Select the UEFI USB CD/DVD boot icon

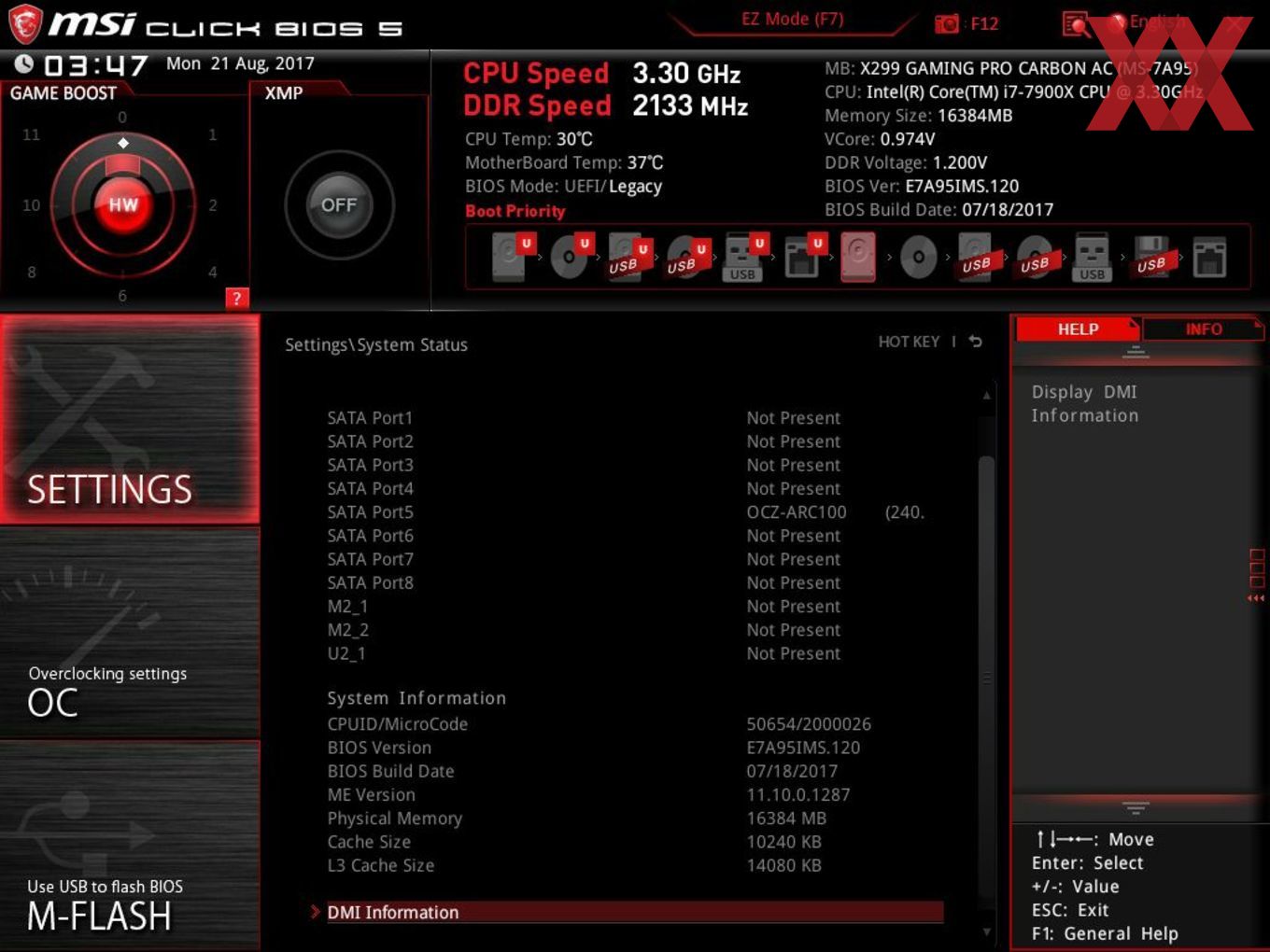(684, 258)
